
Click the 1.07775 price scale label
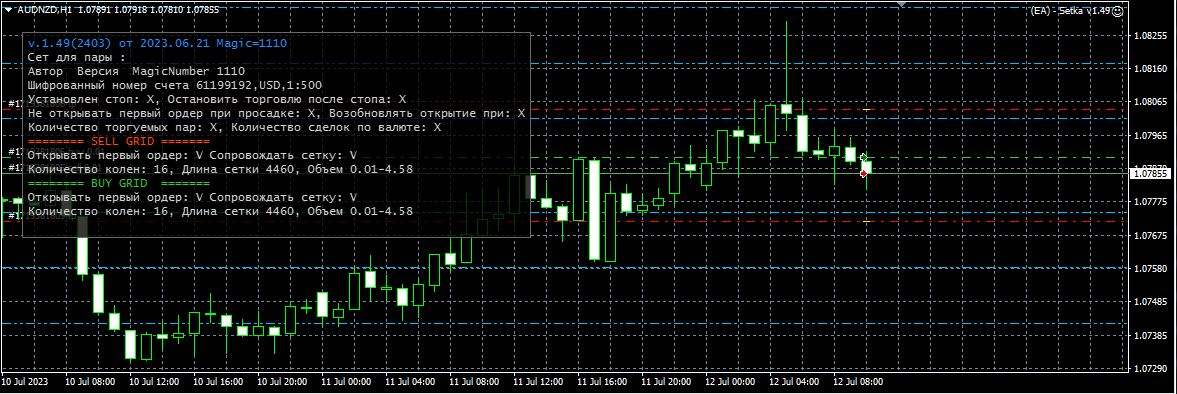pyautogui.click(x=1151, y=202)
